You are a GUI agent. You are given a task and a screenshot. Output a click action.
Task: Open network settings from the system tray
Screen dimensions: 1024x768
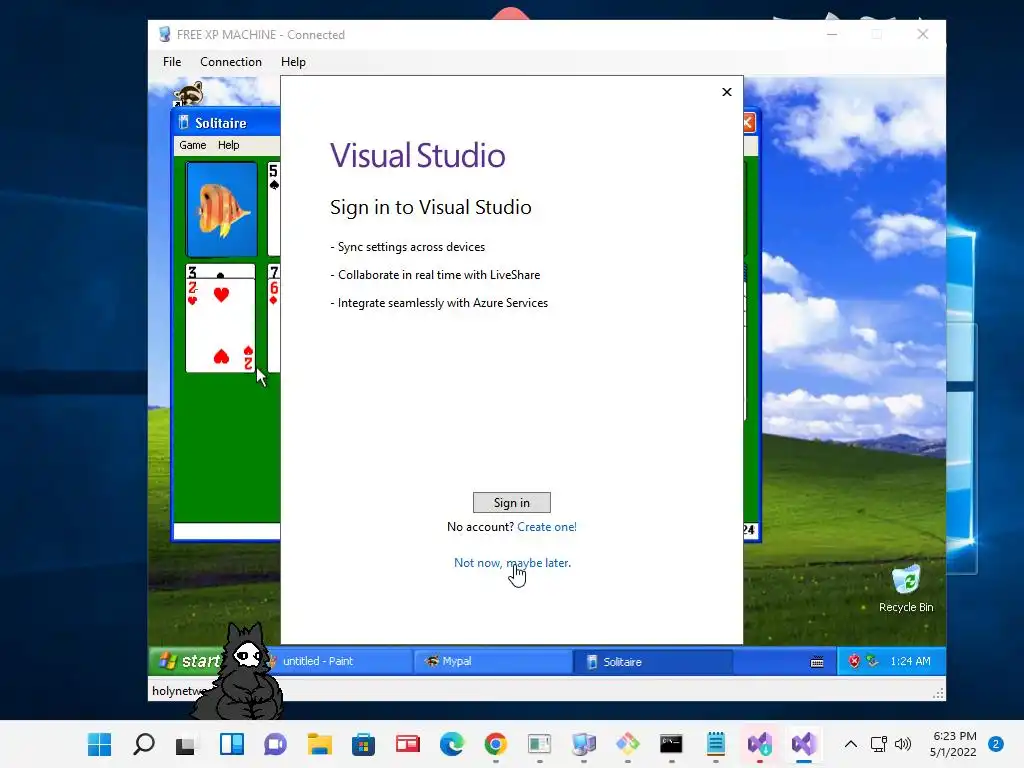coord(879,744)
